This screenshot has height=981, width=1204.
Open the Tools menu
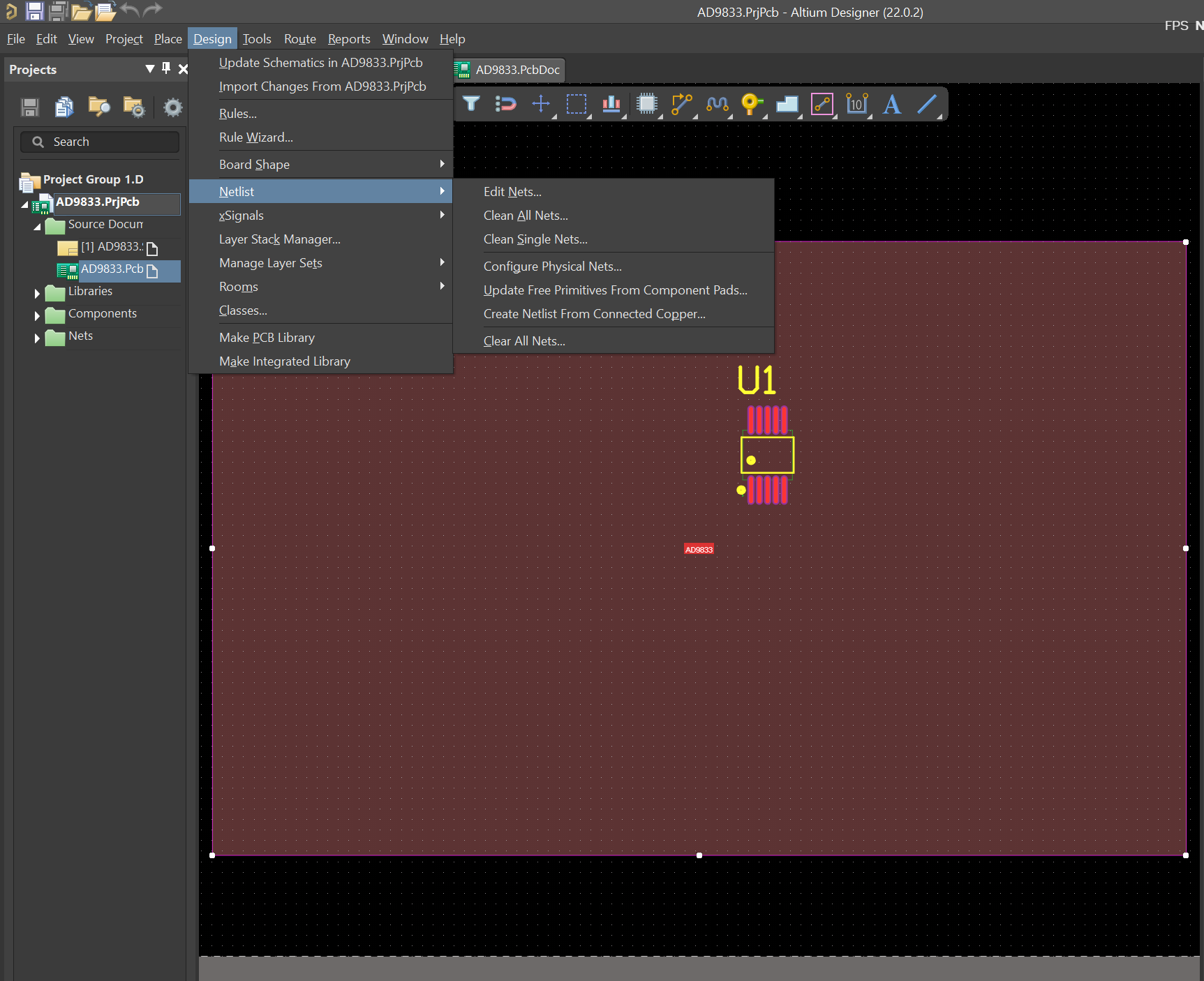(257, 39)
